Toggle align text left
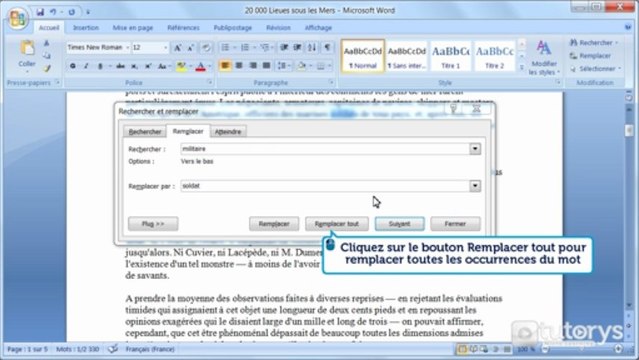639x360 pixels. (x=225, y=66)
